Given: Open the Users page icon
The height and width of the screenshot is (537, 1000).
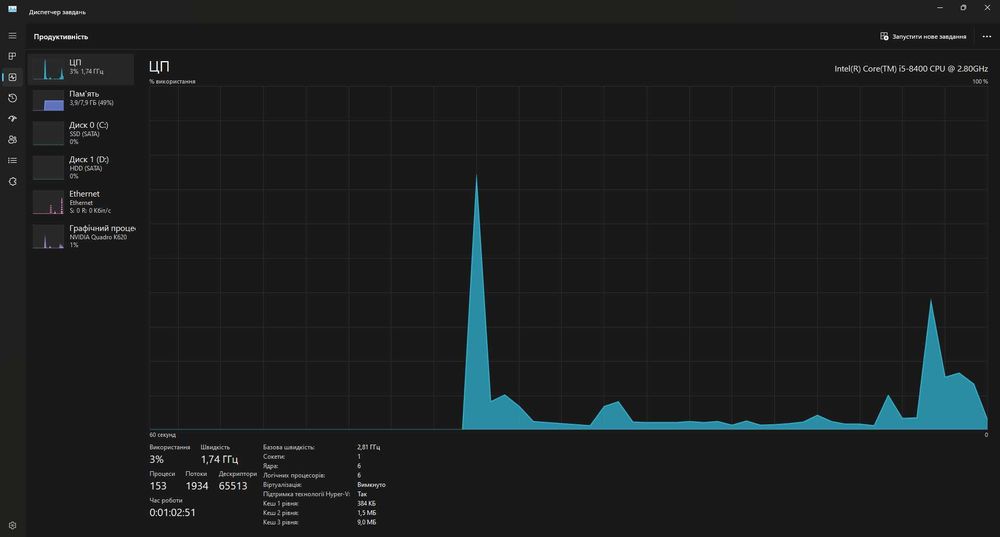Looking at the screenshot, I should 12,140.
